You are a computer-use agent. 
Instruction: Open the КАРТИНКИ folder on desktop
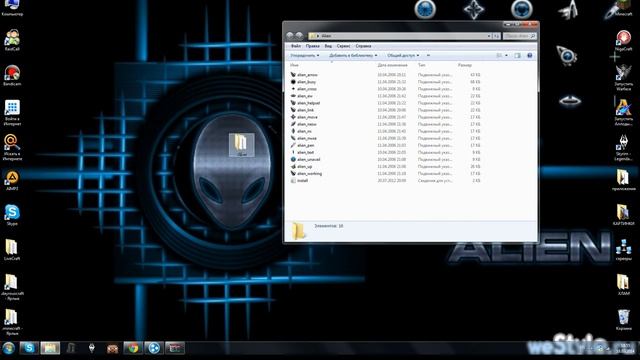coord(623,215)
